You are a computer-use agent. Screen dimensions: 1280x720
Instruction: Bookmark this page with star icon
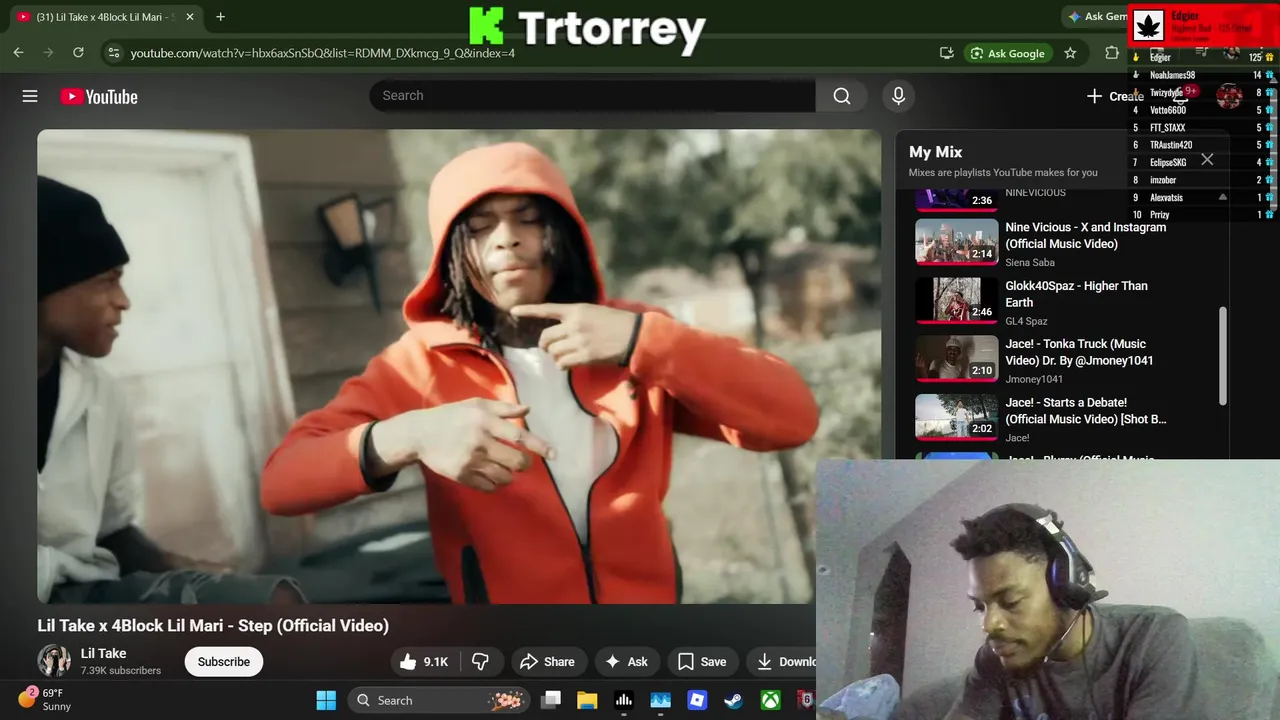point(1070,53)
